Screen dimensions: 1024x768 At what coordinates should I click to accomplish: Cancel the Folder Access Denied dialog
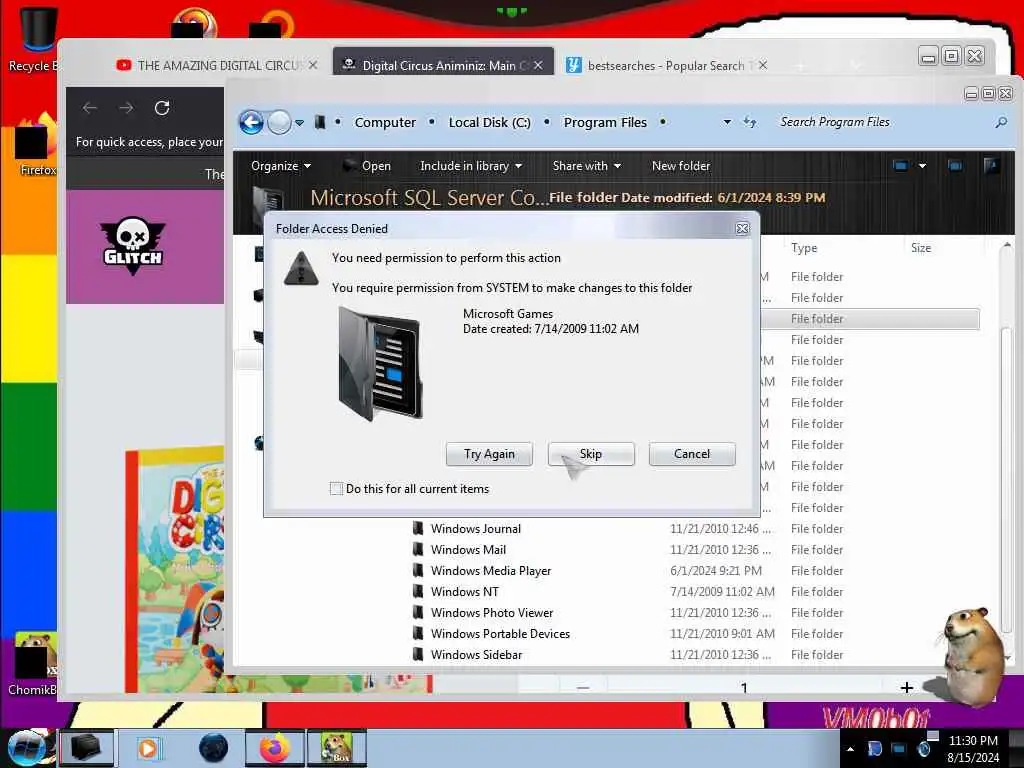point(692,454)
